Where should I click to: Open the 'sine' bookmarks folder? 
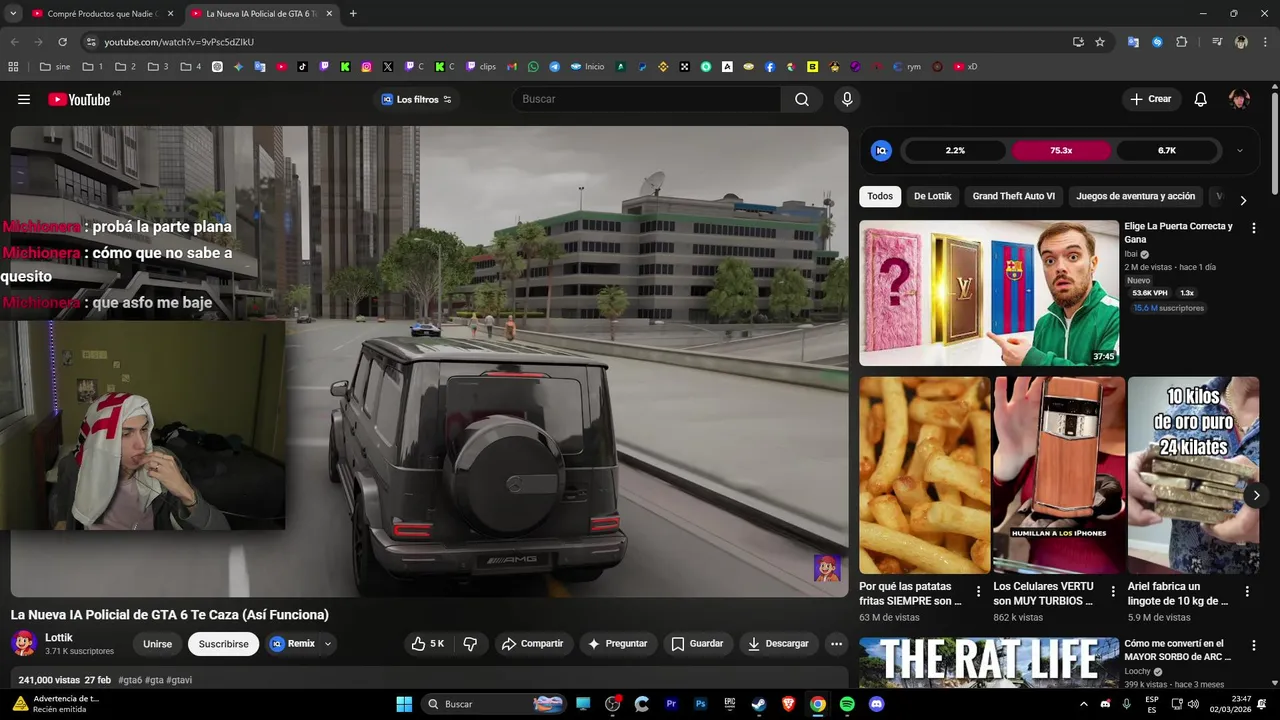(54, 67)
